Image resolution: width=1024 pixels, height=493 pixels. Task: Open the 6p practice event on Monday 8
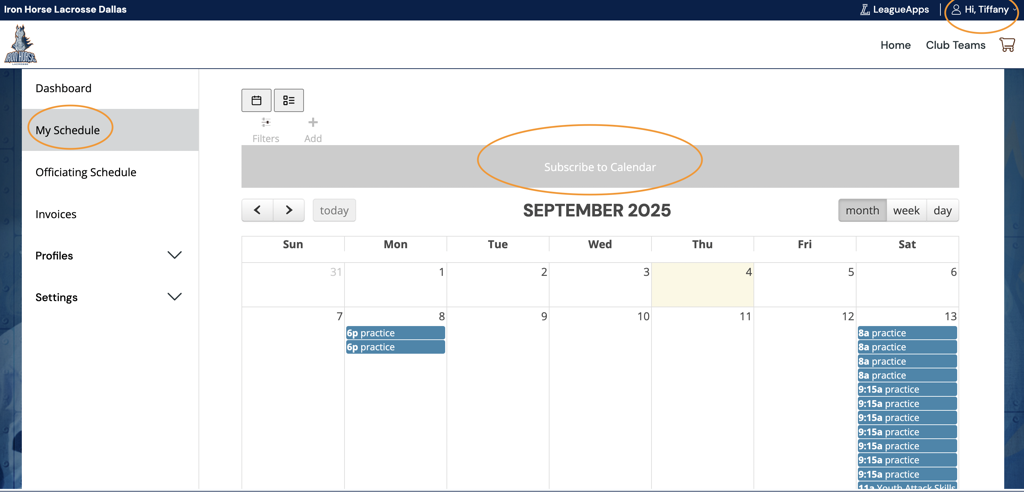pos(395,333)
